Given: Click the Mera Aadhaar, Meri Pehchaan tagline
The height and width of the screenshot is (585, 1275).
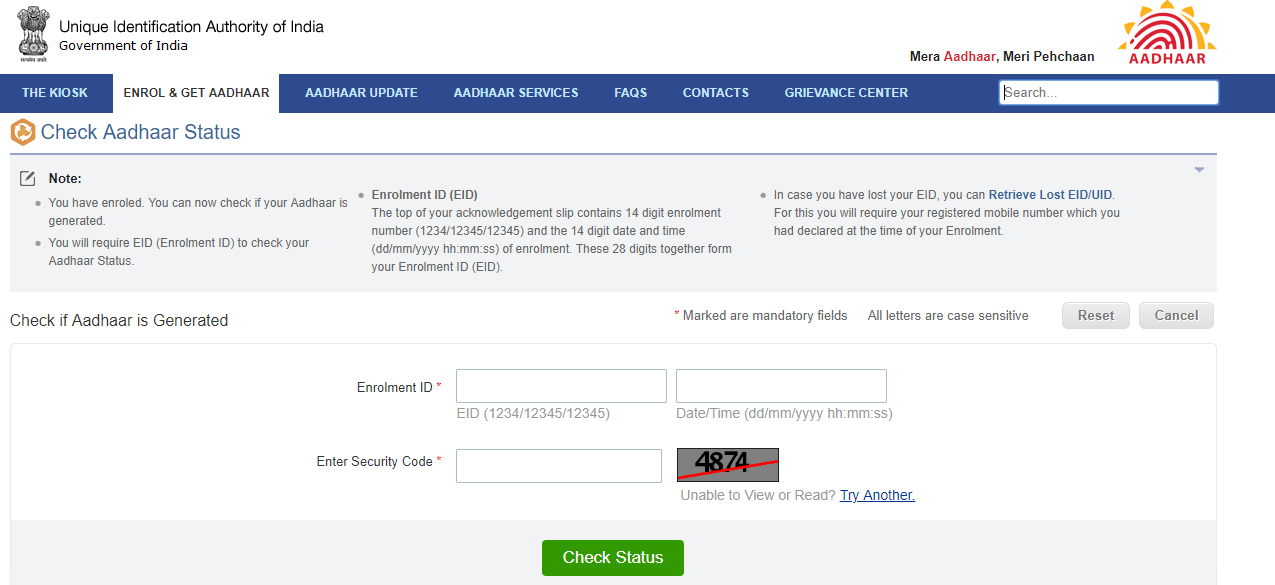Looking at the screenshot, I should (x=1001, y=56).
